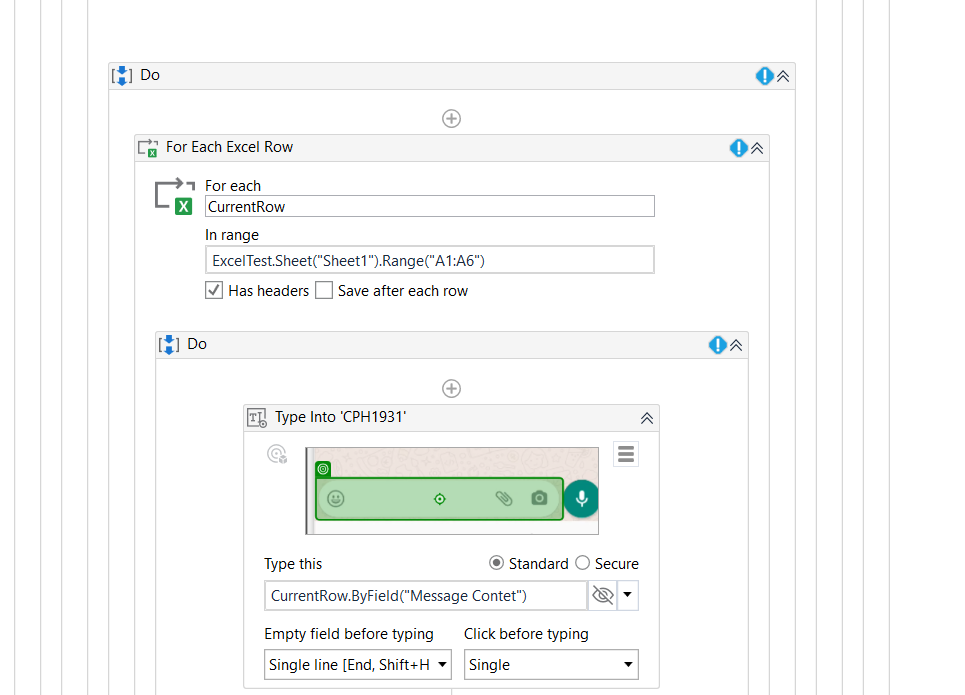The width and height of the screenshot is (965, 695).
Task: Click the plus icon above For Each Excel Row
Action: pyautogui.click(x=451, y=119)
